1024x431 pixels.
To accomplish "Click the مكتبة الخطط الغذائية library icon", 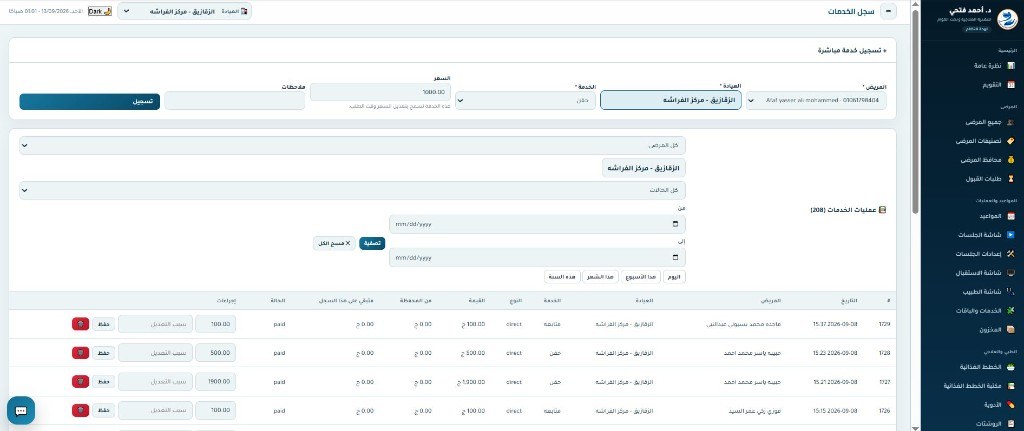I will point(1011,386).
